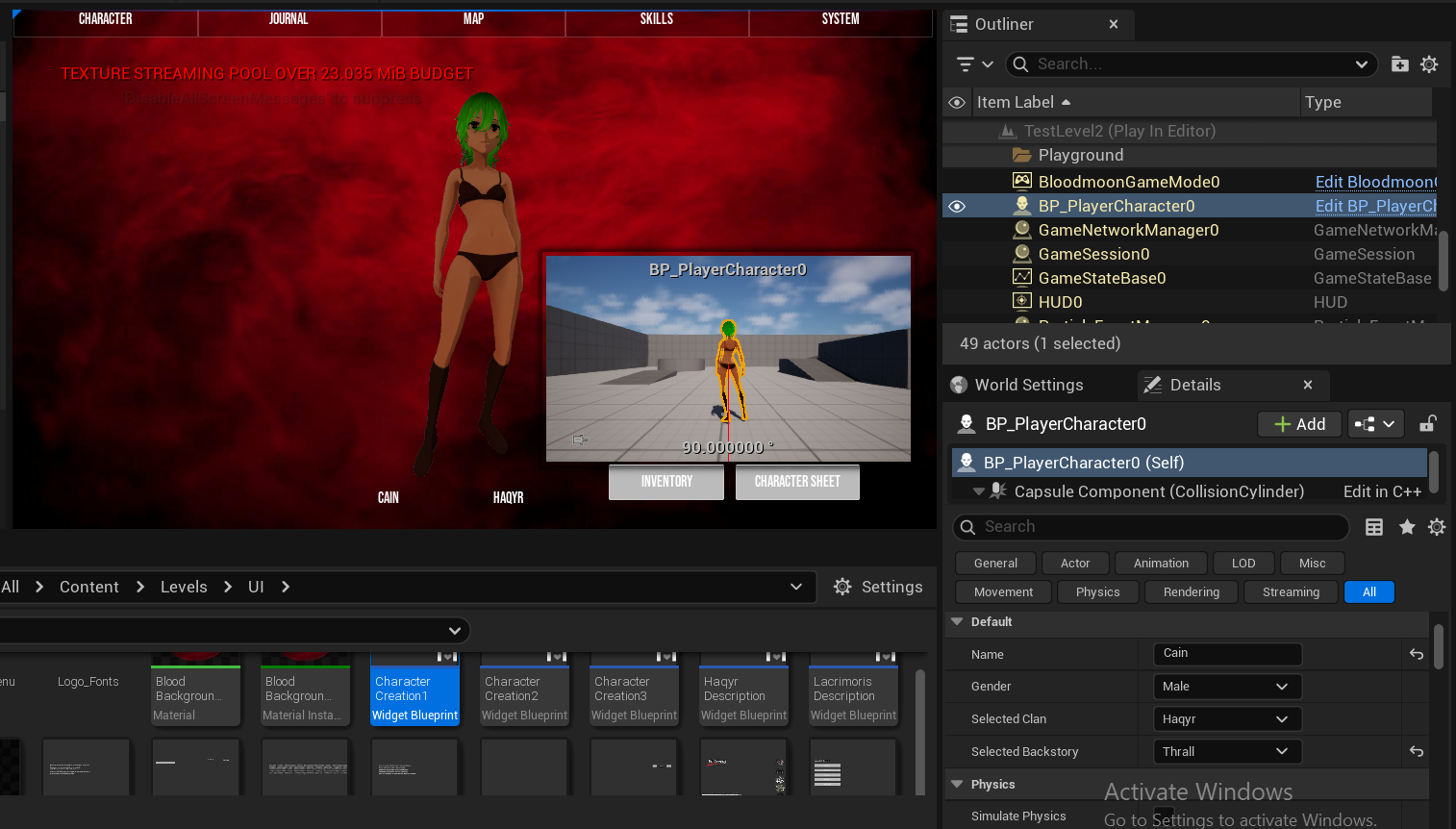Click the HUD0 actor icon in Outliner
1456x829 pixels.
click(1022, 302)
